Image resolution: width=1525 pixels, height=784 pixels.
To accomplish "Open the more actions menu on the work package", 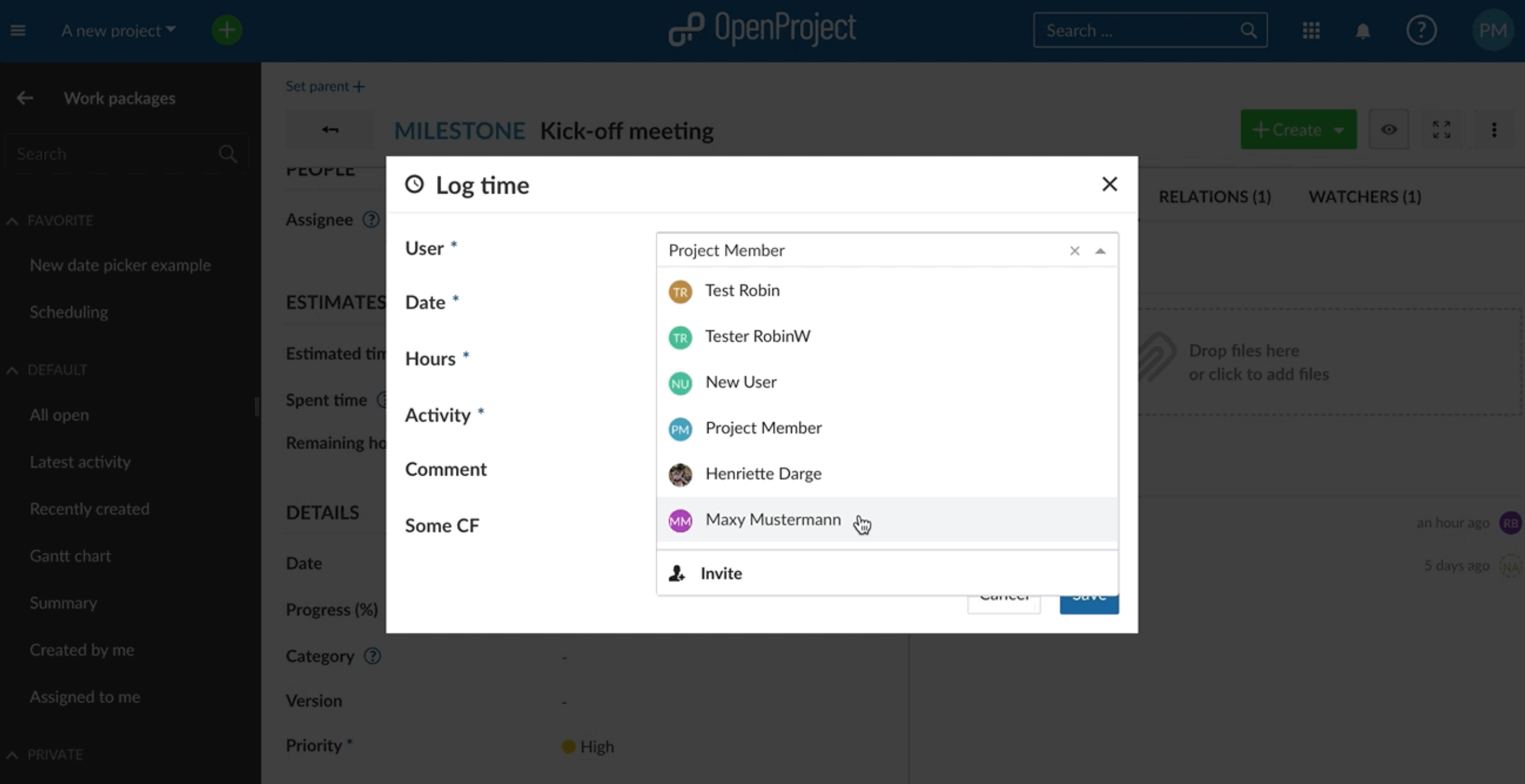I will (x=1494, y=130).
